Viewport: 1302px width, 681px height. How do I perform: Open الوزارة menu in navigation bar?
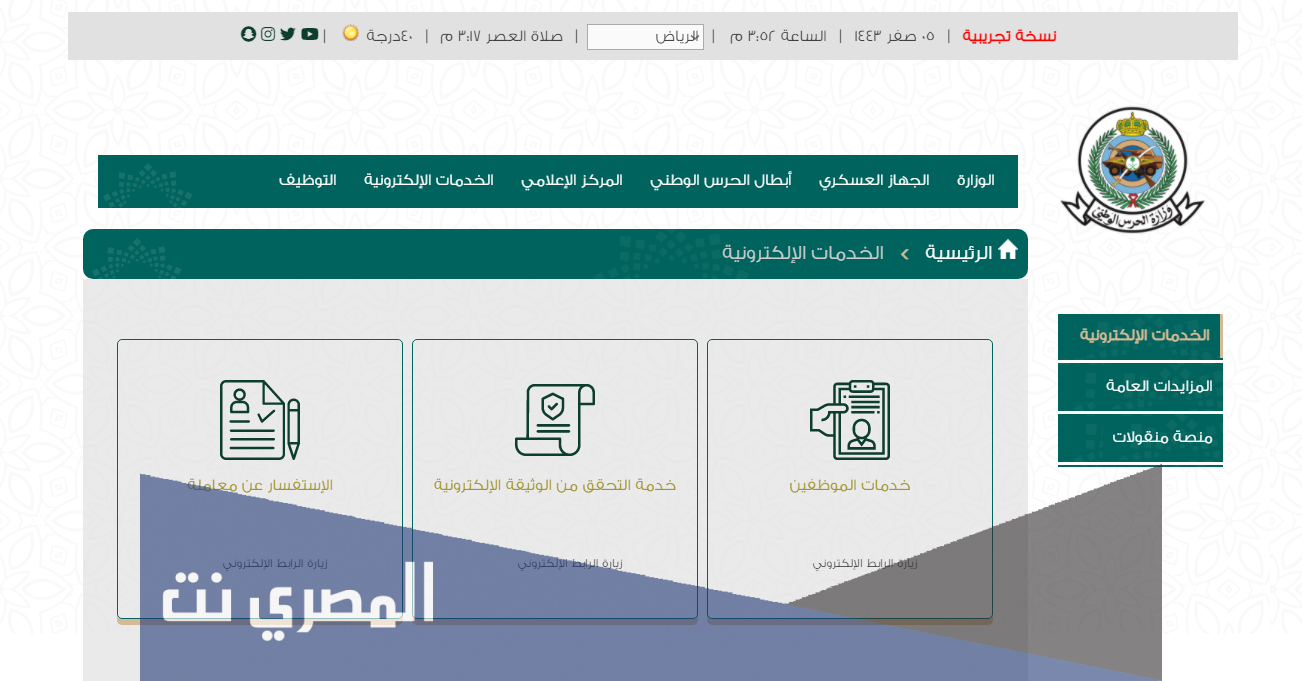(975, 181)
